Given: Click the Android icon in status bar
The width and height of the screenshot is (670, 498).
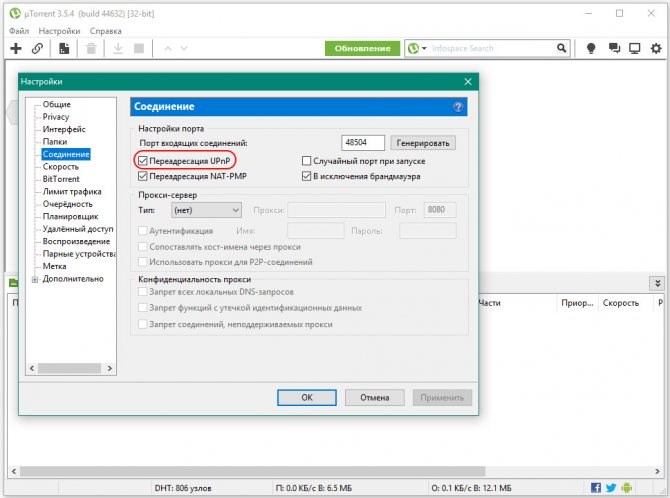Looking at the screenshot, I should [x=627, y=487].
